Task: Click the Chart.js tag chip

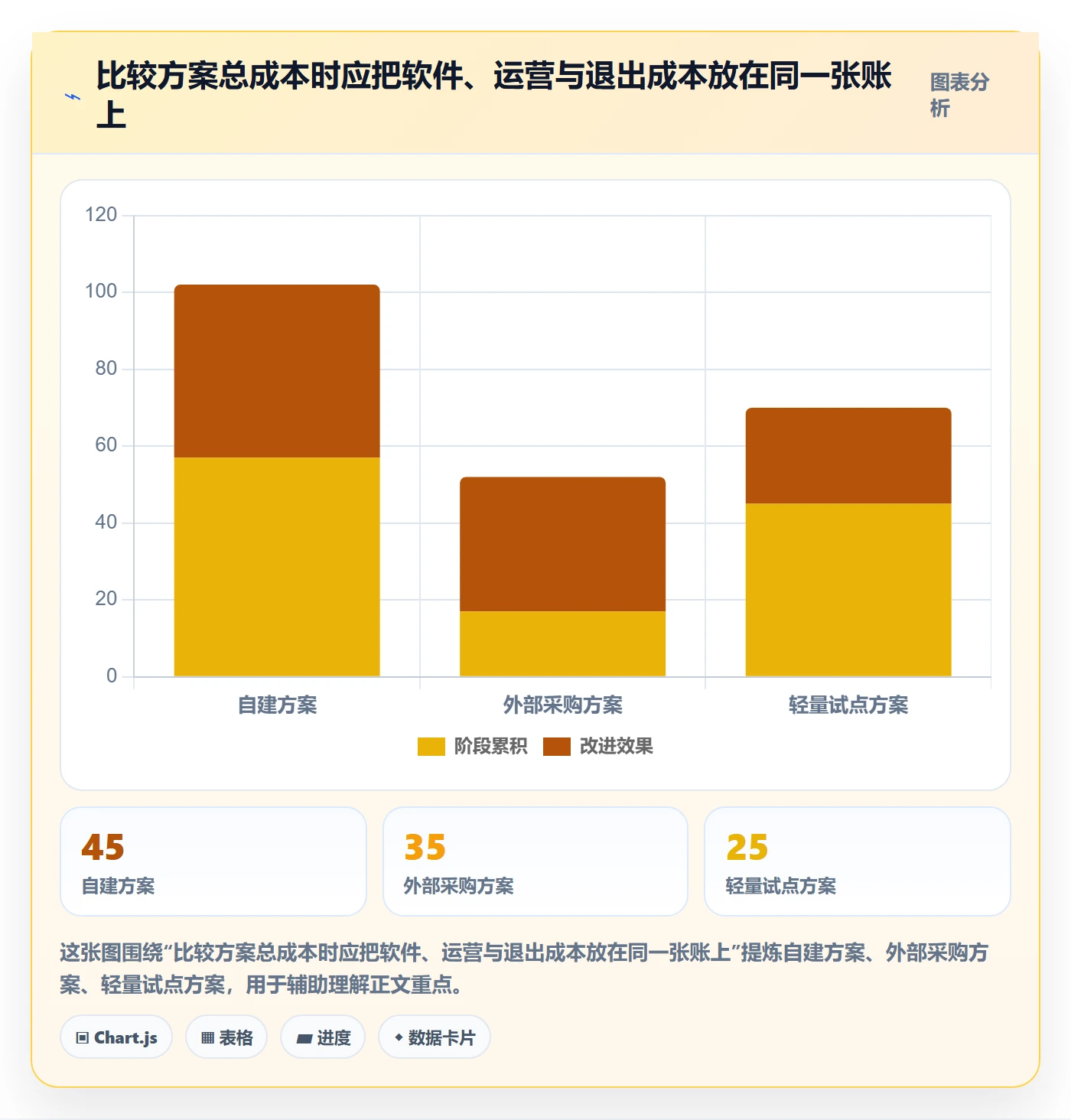Action: point(116,1037)
